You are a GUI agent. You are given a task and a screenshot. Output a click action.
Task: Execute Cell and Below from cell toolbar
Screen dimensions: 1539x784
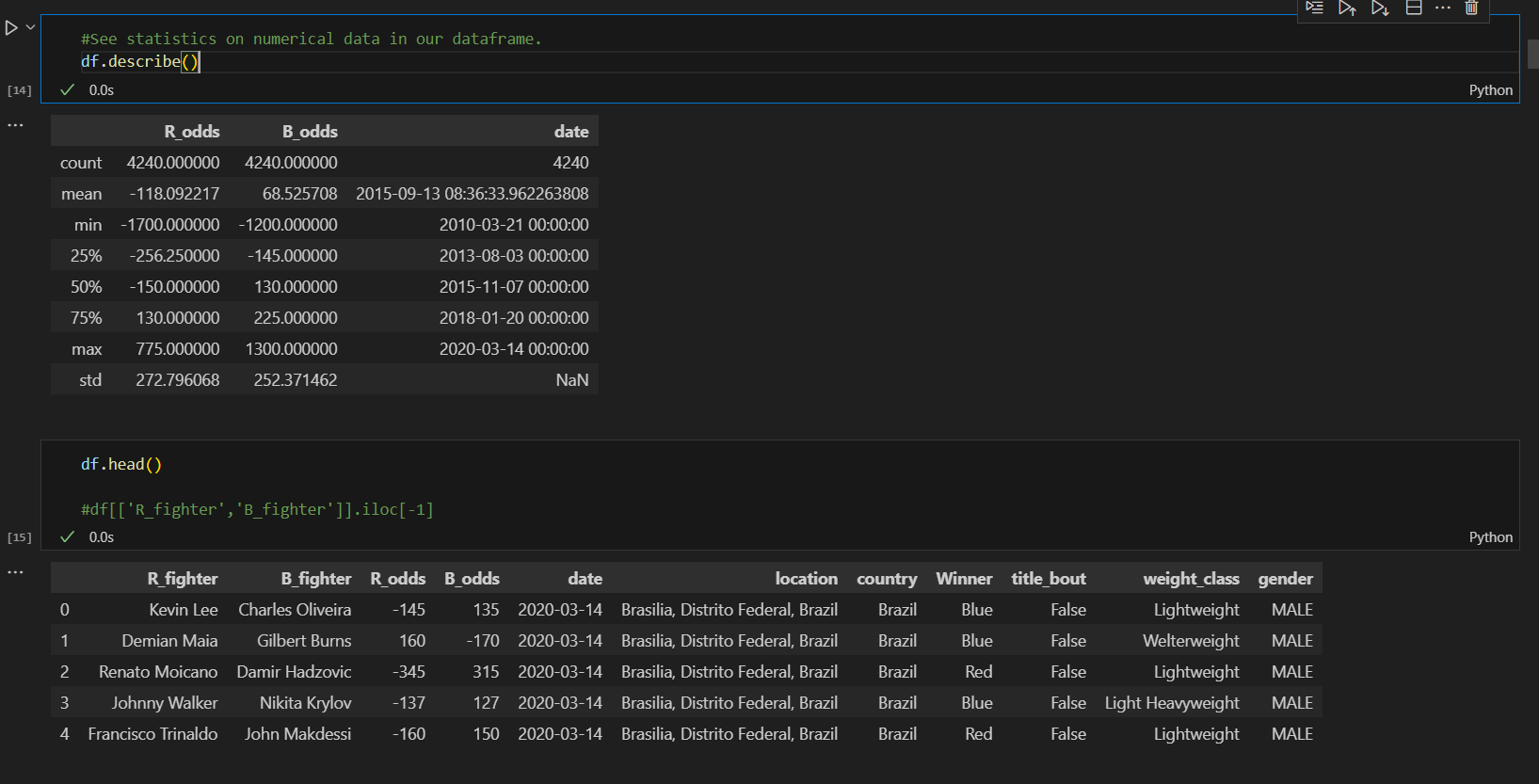(1381, 8)
